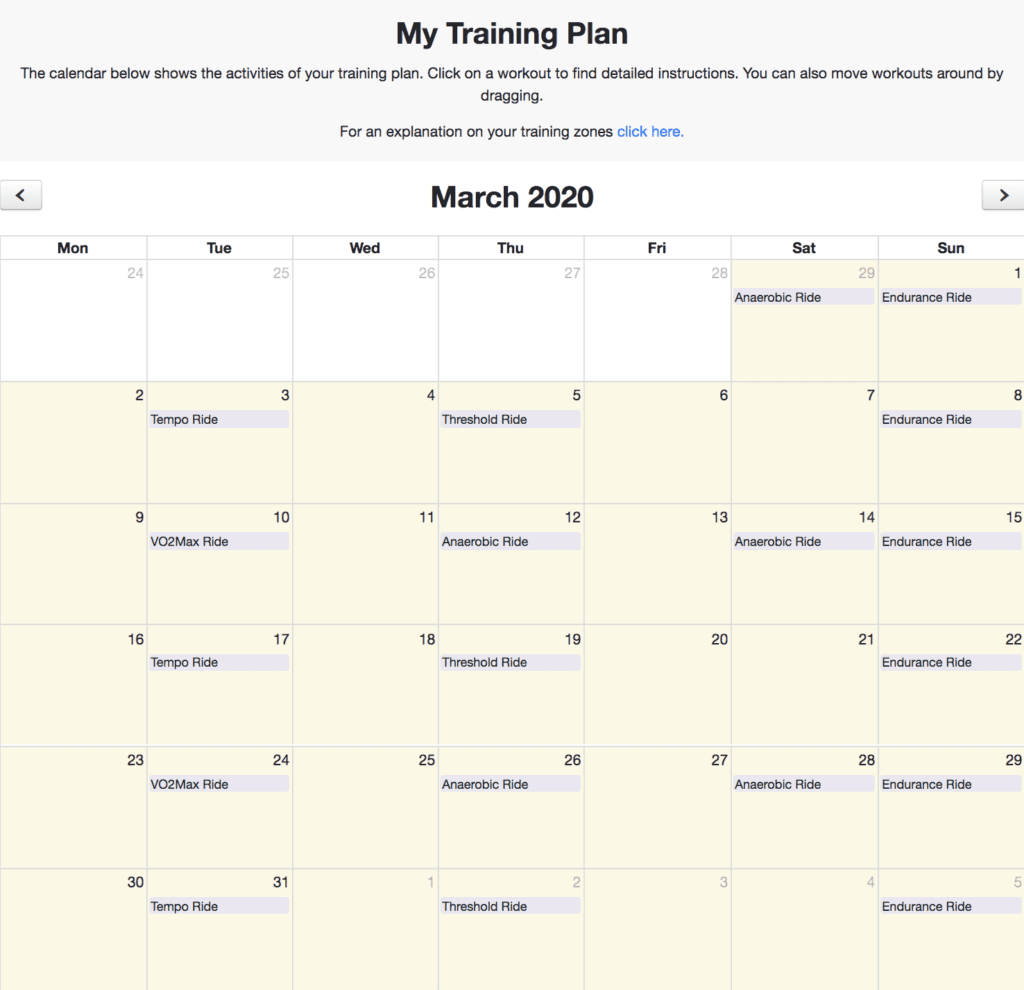Open the Anaerobic Ride on Saturday March 14
Image resolution: width=1024 pixels, height=990 pixels.
(803, 541)
